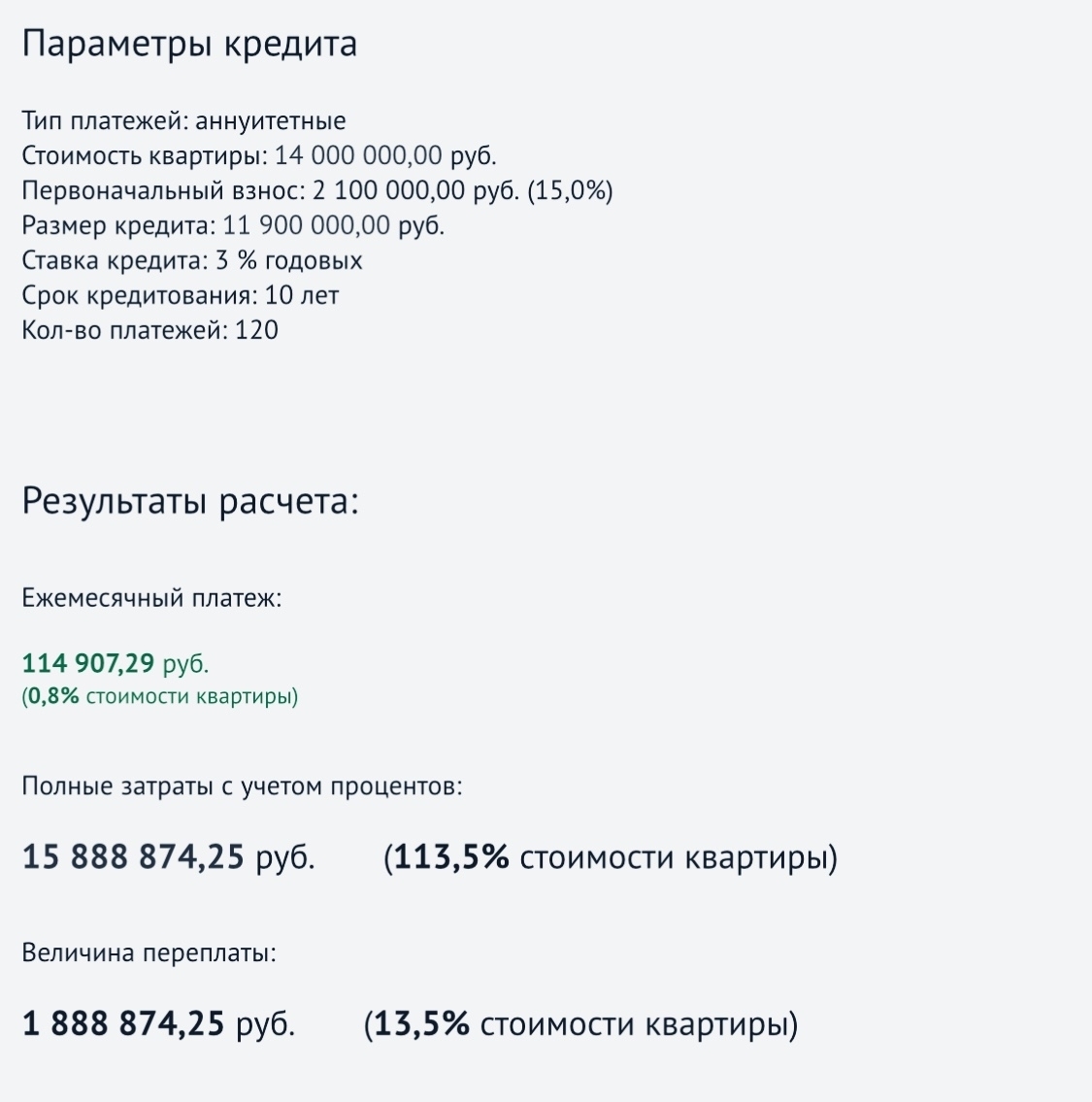
Task: Click overpayment amount 1 888 874,25 руб.
Action: click(x=159, y=1024)
